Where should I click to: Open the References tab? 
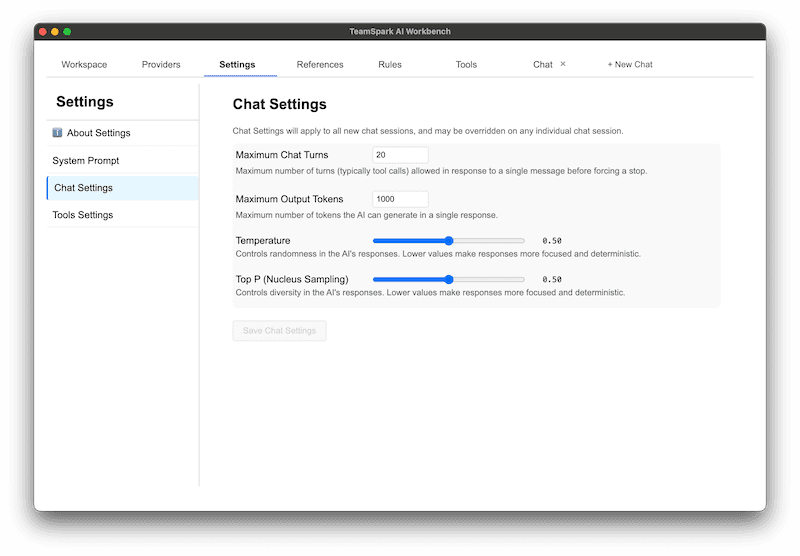click(320, 65)
